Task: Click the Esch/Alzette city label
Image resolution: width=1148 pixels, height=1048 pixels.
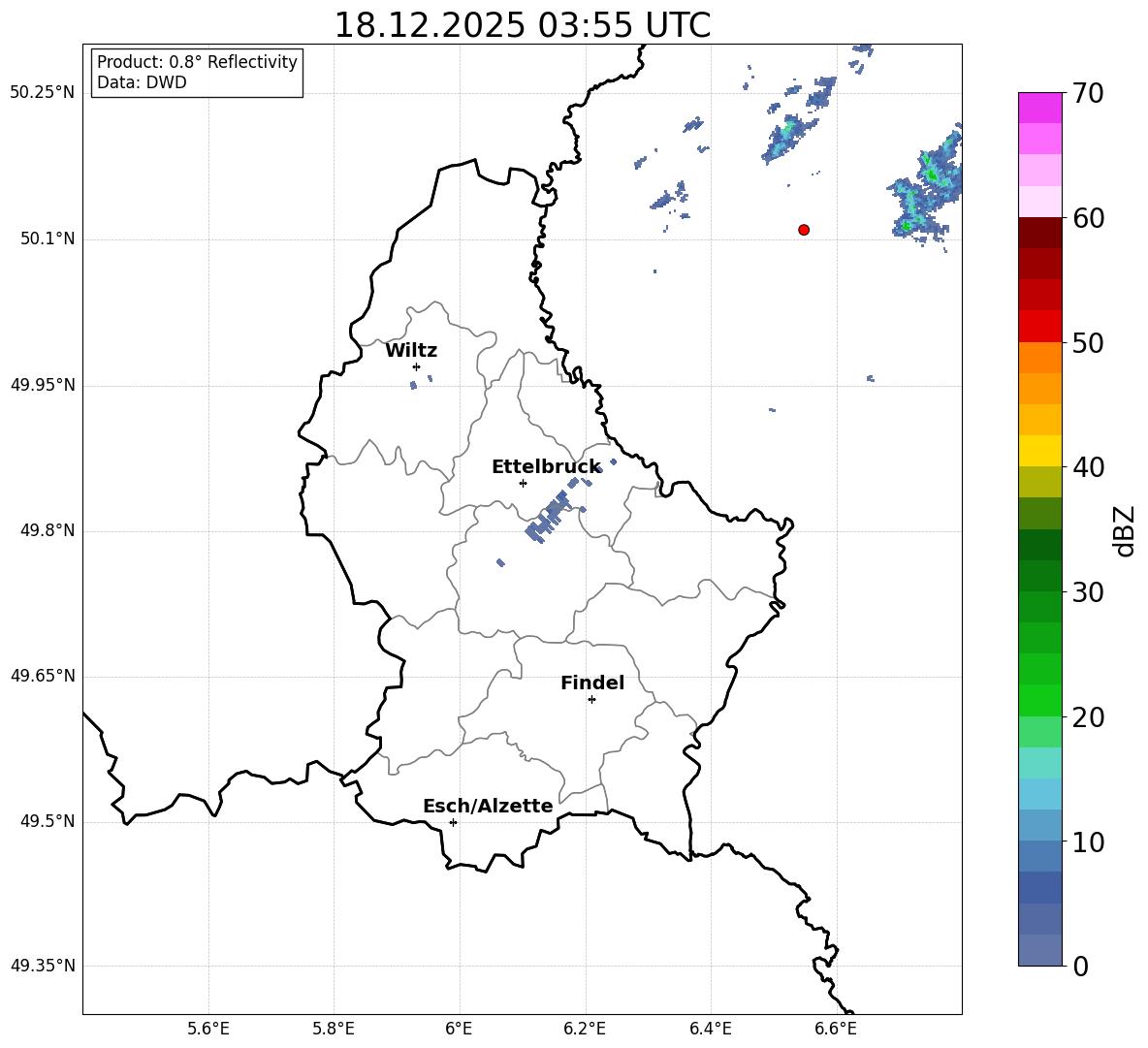Action: click(488, 806)
